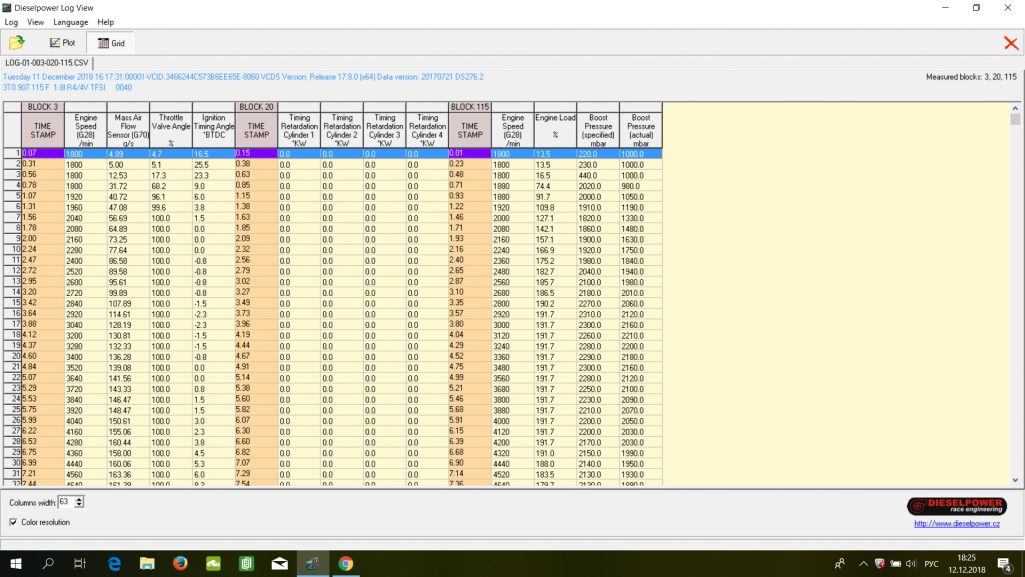Image resolution: width=1025 pixels, height=577 pixels.
Task: Toggle the Color resolution checkbox
Action: pos(13,522)
